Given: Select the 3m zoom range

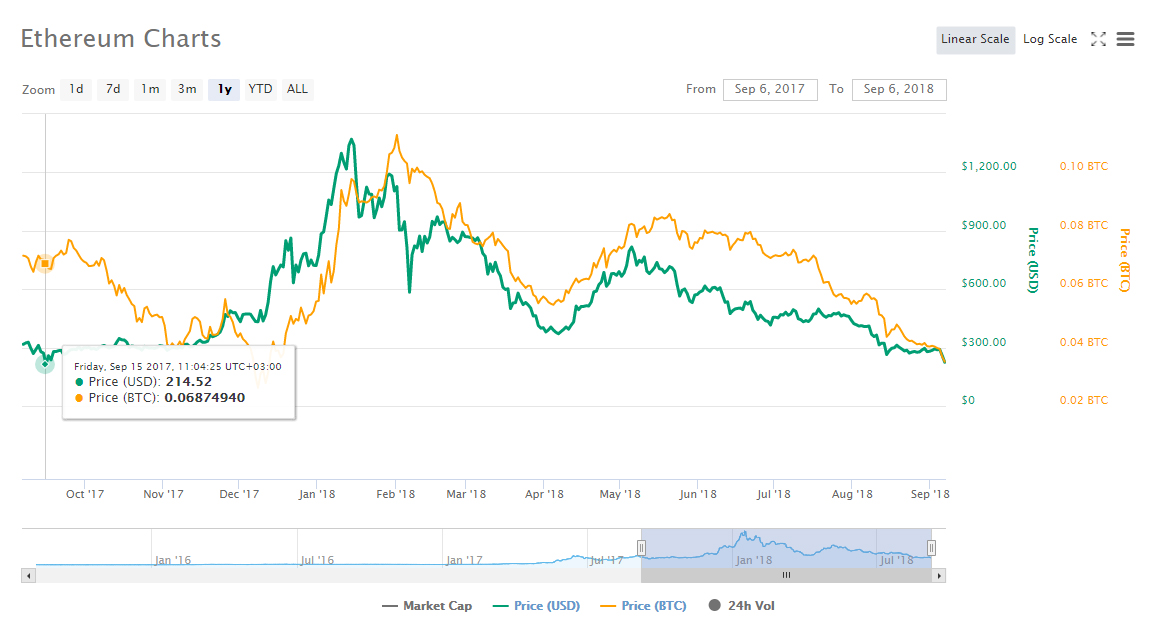Looking at the screenshot, I should (x=187, y=89).
